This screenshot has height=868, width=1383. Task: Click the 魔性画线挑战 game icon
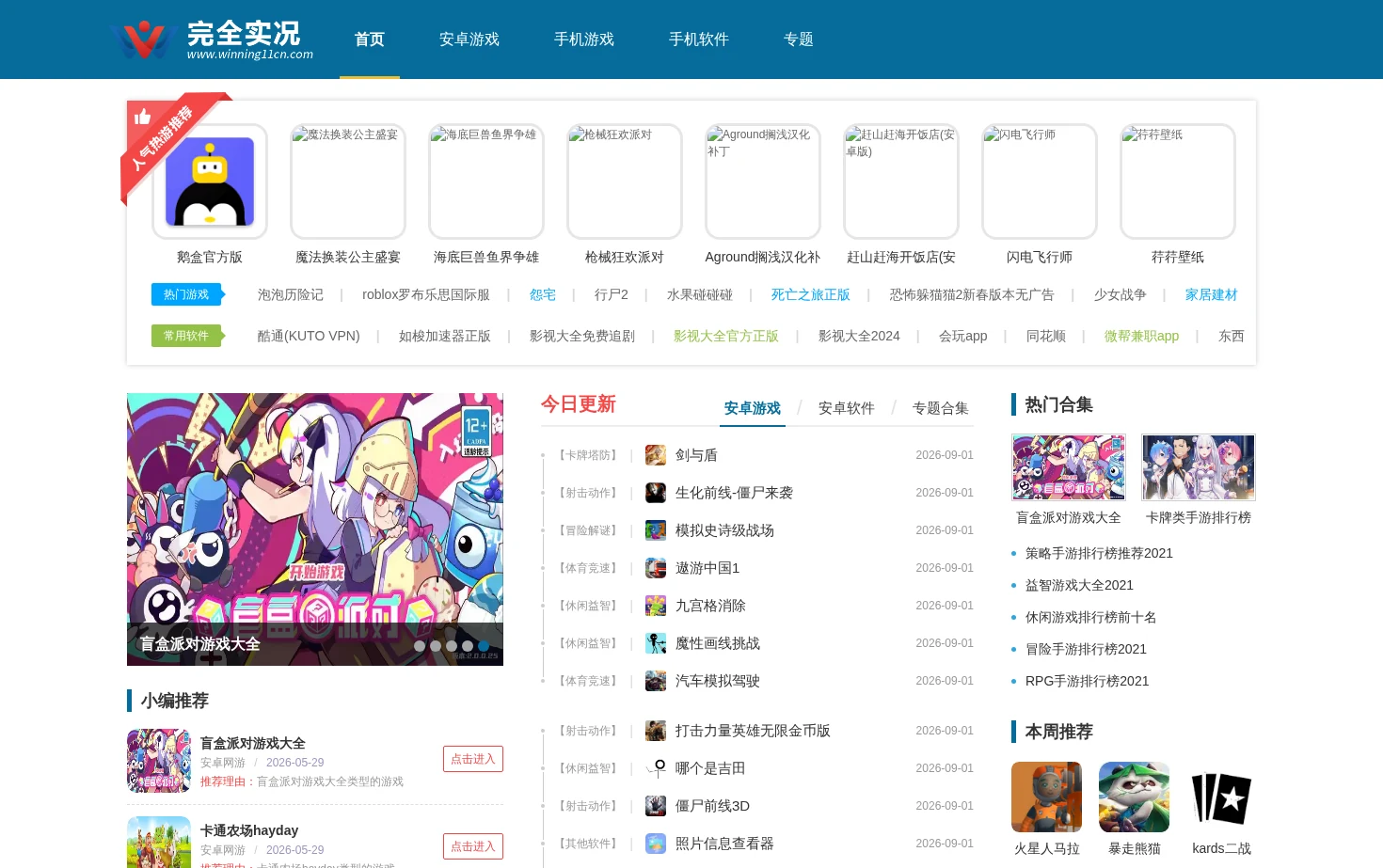coord(656,643)
